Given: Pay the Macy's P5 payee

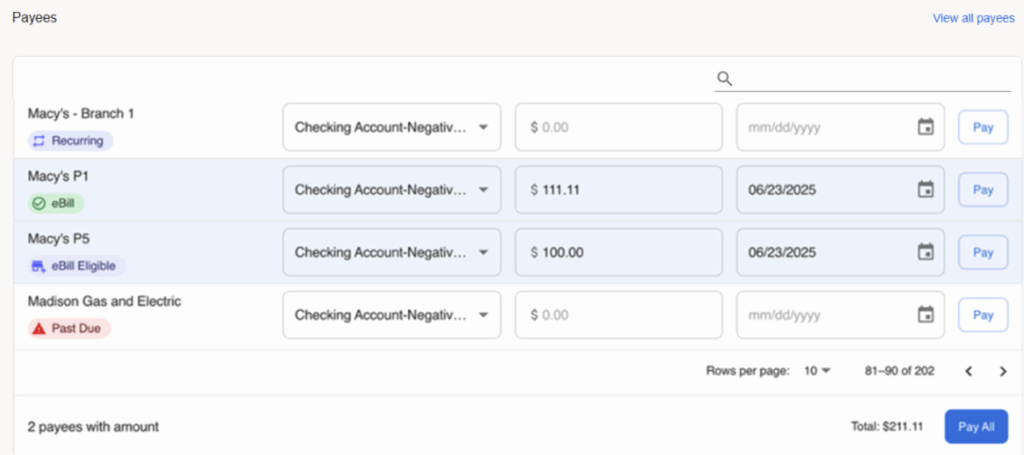Looking at the screenshot, I should pyautogui.click(x=983, y=253).
